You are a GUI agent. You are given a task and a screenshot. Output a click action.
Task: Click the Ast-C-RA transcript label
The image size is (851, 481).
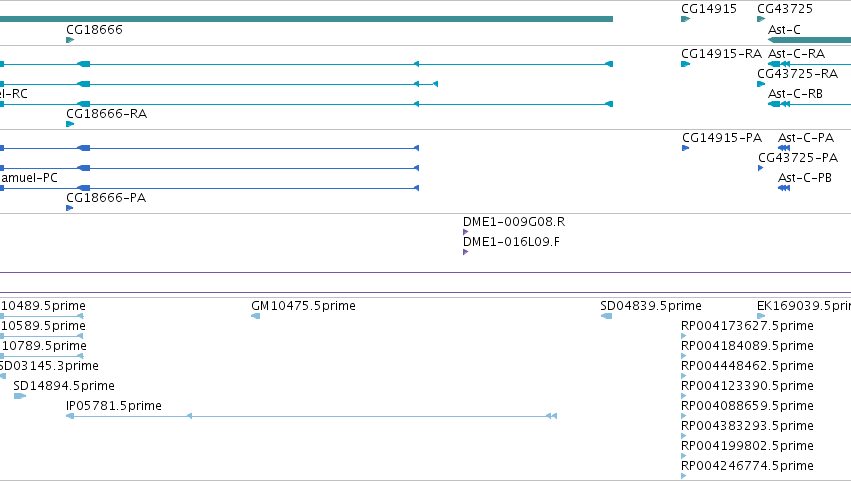tap(796, 54)
